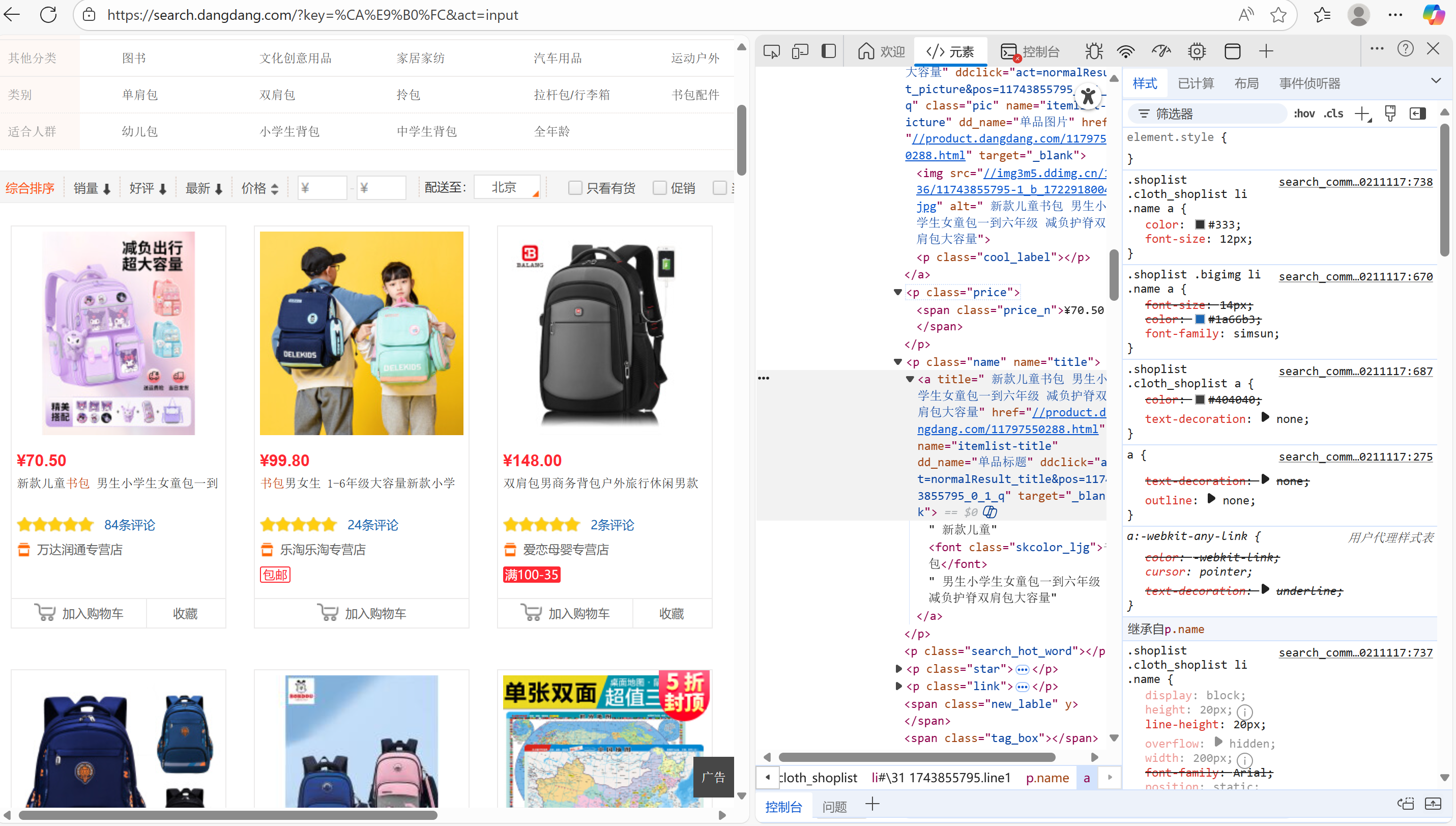Screen dimensions: 1456x826
Task: Toggle the .cls class editor
Action: pyautogui.click(x=1333, y=113)
